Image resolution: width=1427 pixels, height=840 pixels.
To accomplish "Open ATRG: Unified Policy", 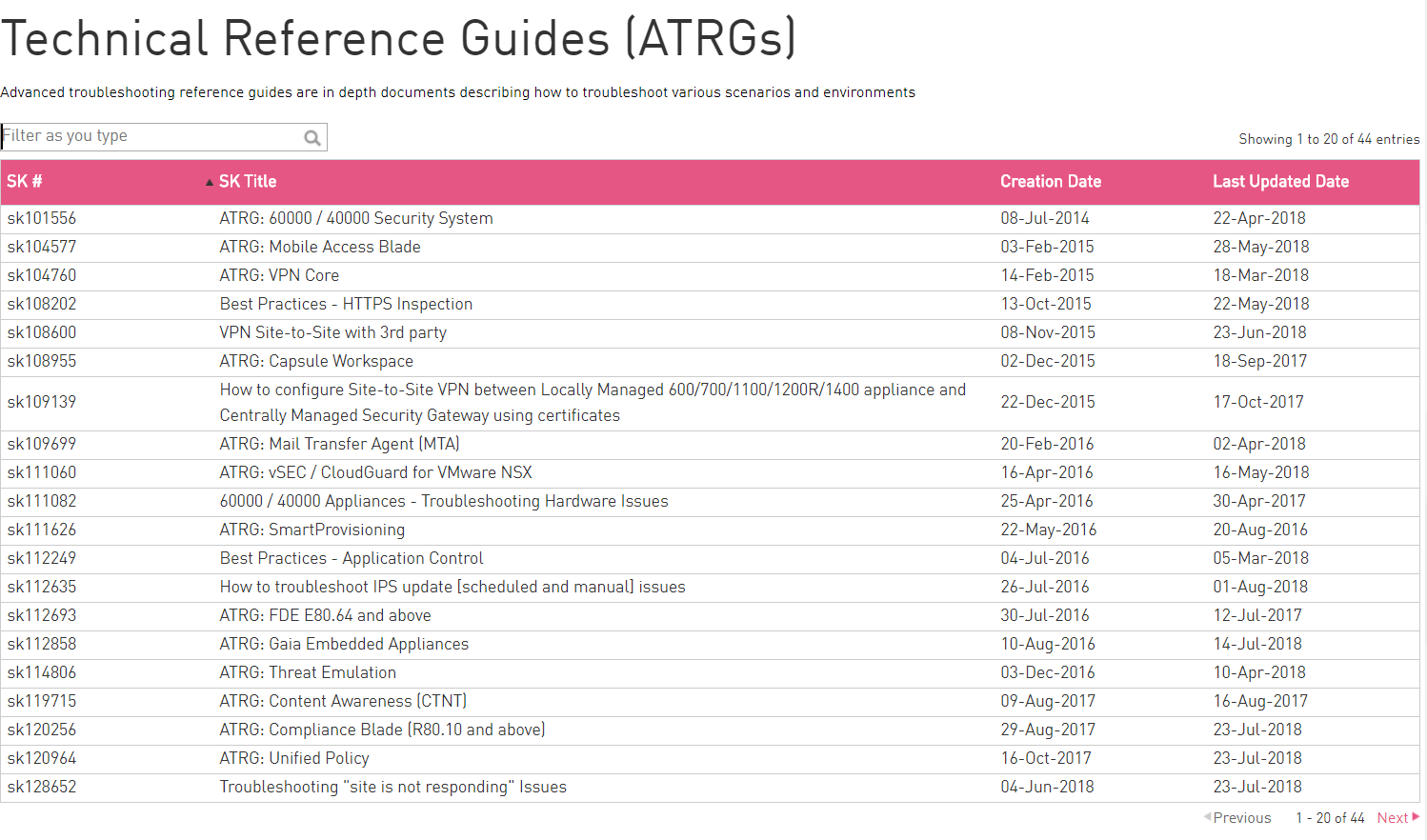I will pos(294,758).
